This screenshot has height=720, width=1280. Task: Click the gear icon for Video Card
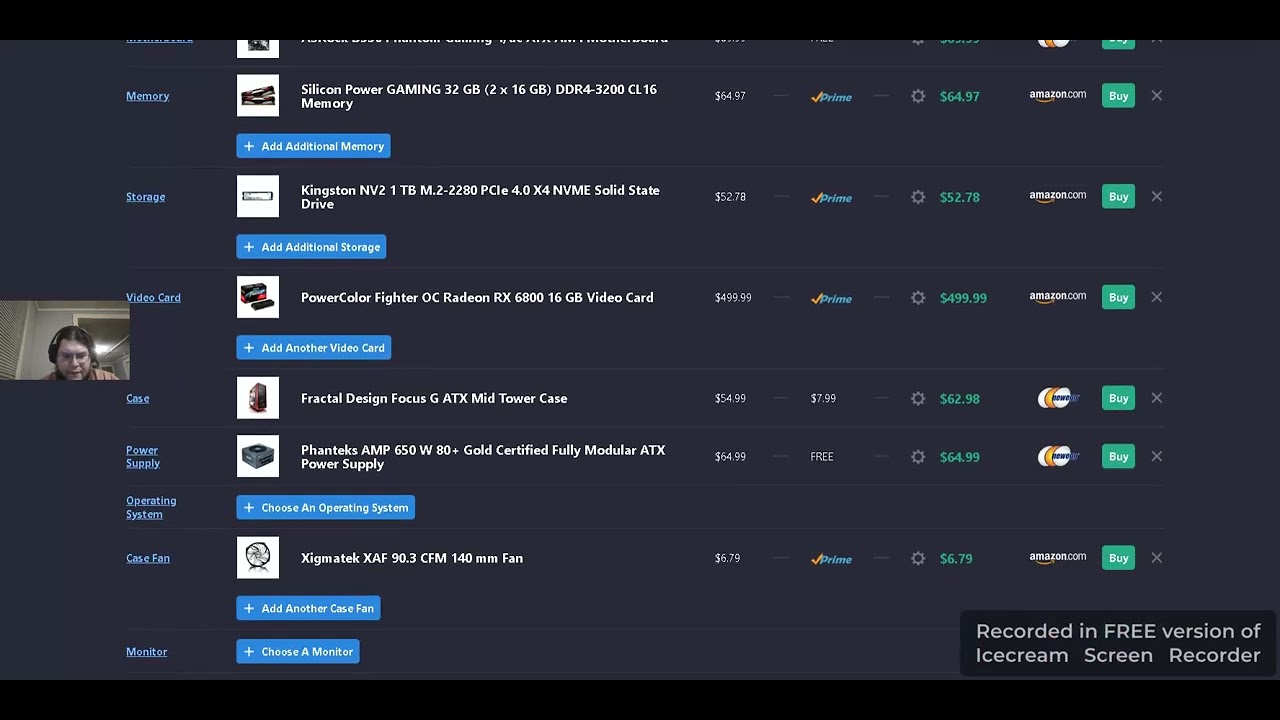[x=918, y=298]
